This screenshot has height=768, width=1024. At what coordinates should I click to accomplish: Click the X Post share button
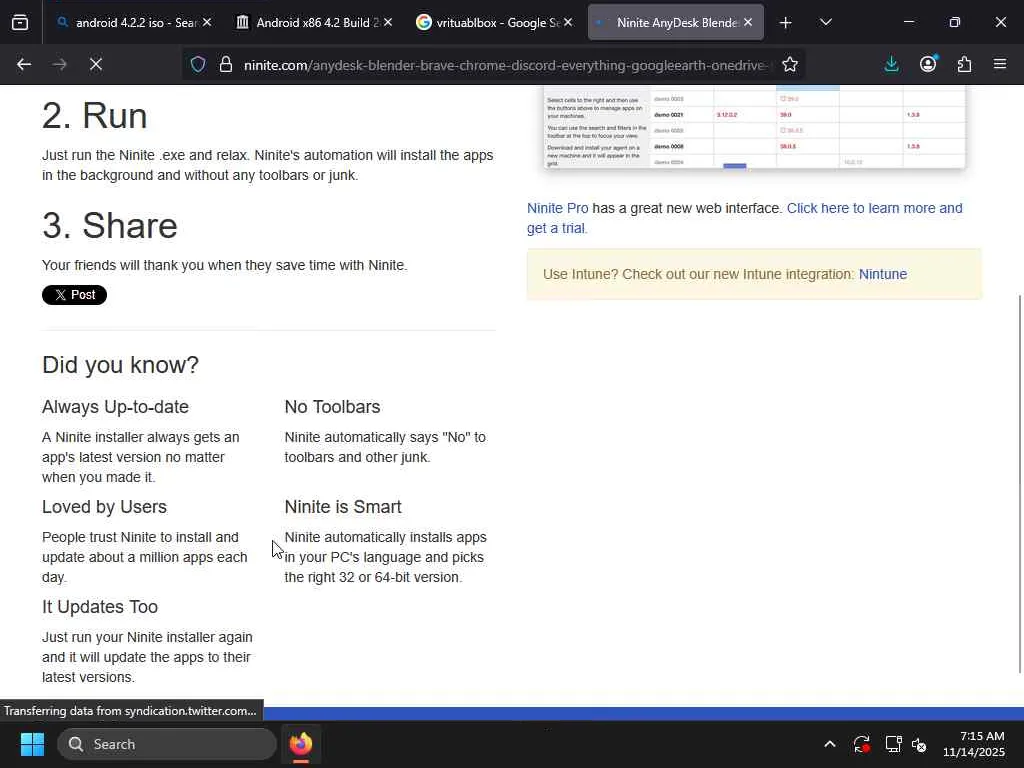[74, 295]
